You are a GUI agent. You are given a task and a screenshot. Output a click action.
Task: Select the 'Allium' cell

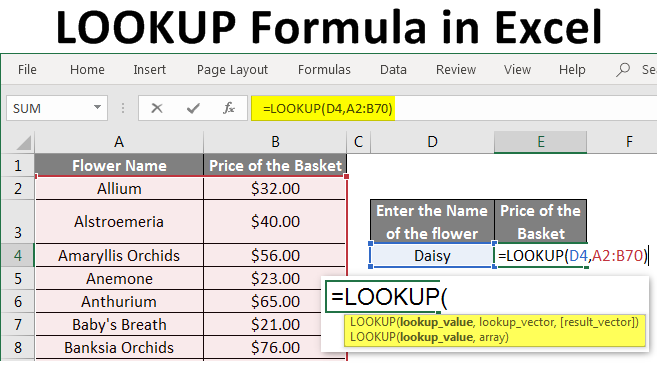(x=119, y=188)
